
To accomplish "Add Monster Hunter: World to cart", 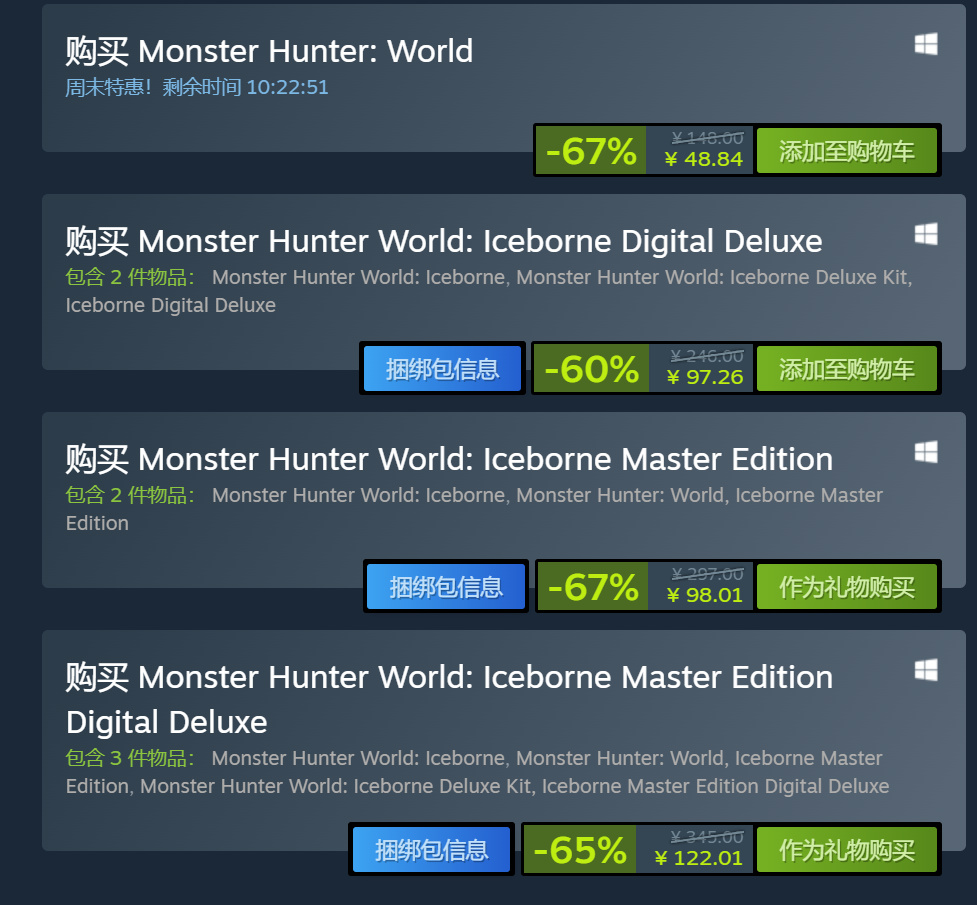I will [x=846, y=151].
